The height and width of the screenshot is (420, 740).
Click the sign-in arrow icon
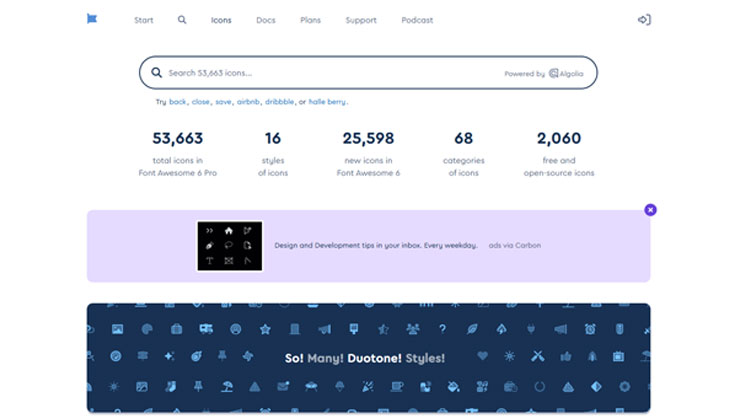point(643,20)
